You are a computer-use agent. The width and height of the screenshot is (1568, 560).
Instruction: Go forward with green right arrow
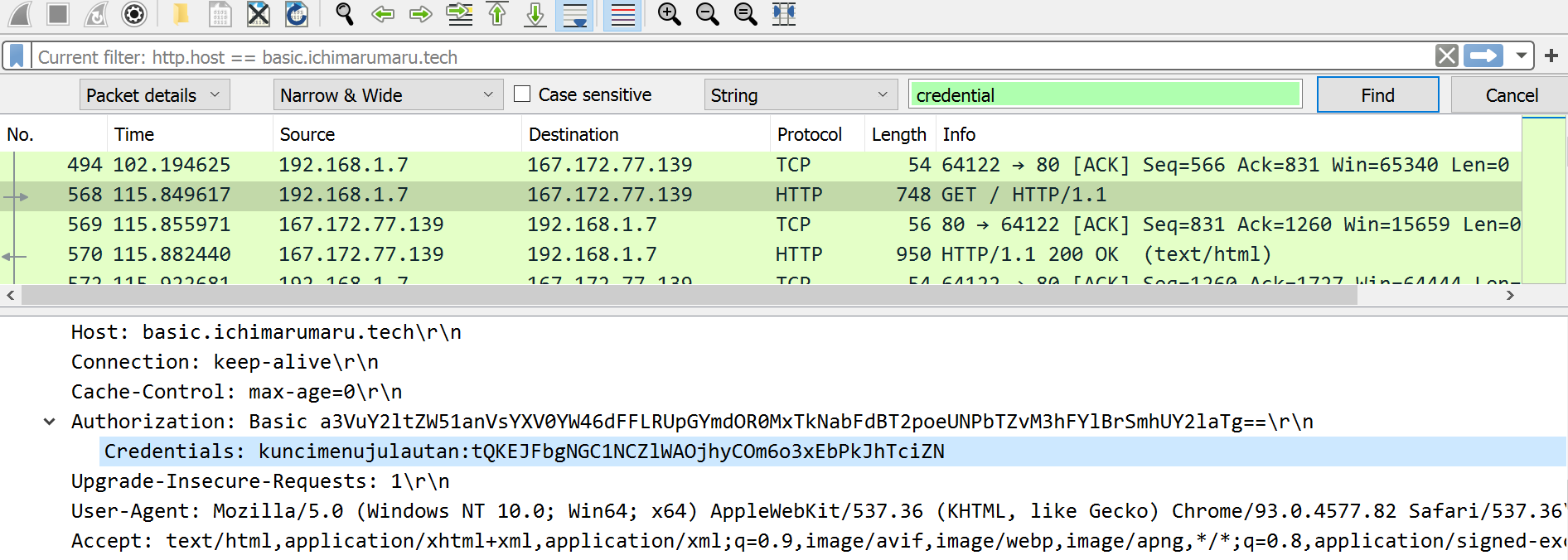coord(421,14)
